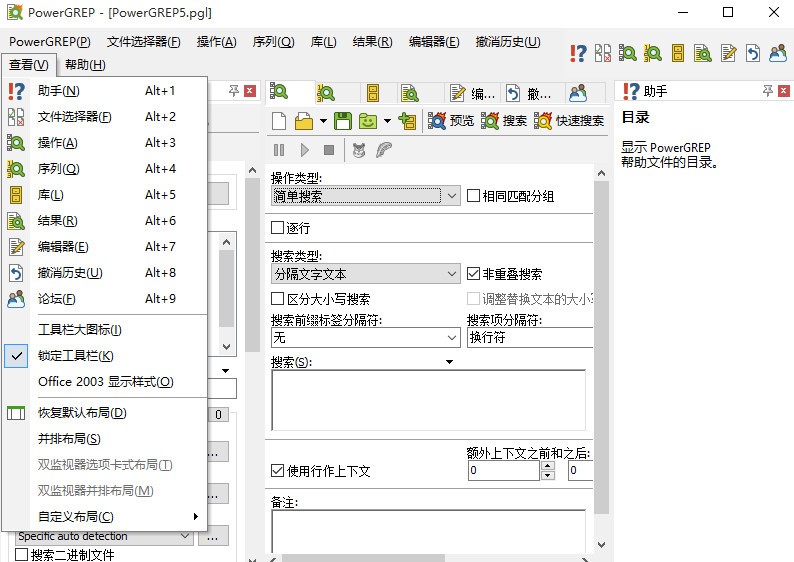794x562 pixels.
Task: Uncheck 使用行作上下文 checkbox
Action: tap(277, 471)
